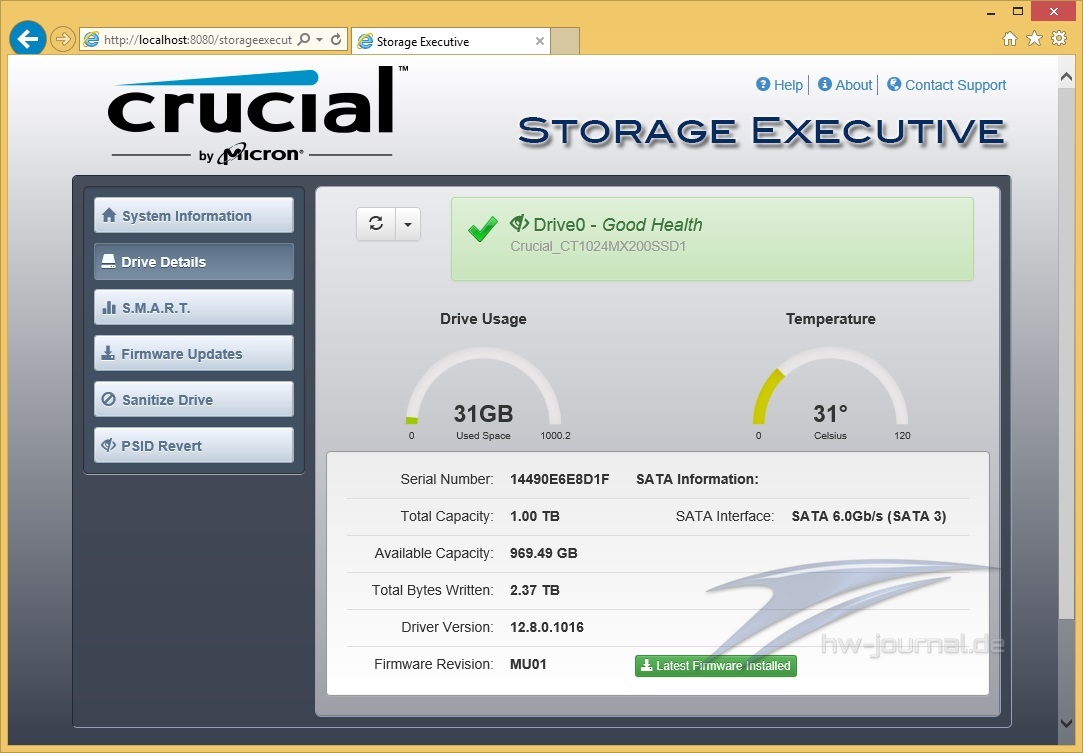Screen dimensions: 1083x753
Task: Open Favorites star icon
Action: coord(1034,39)
